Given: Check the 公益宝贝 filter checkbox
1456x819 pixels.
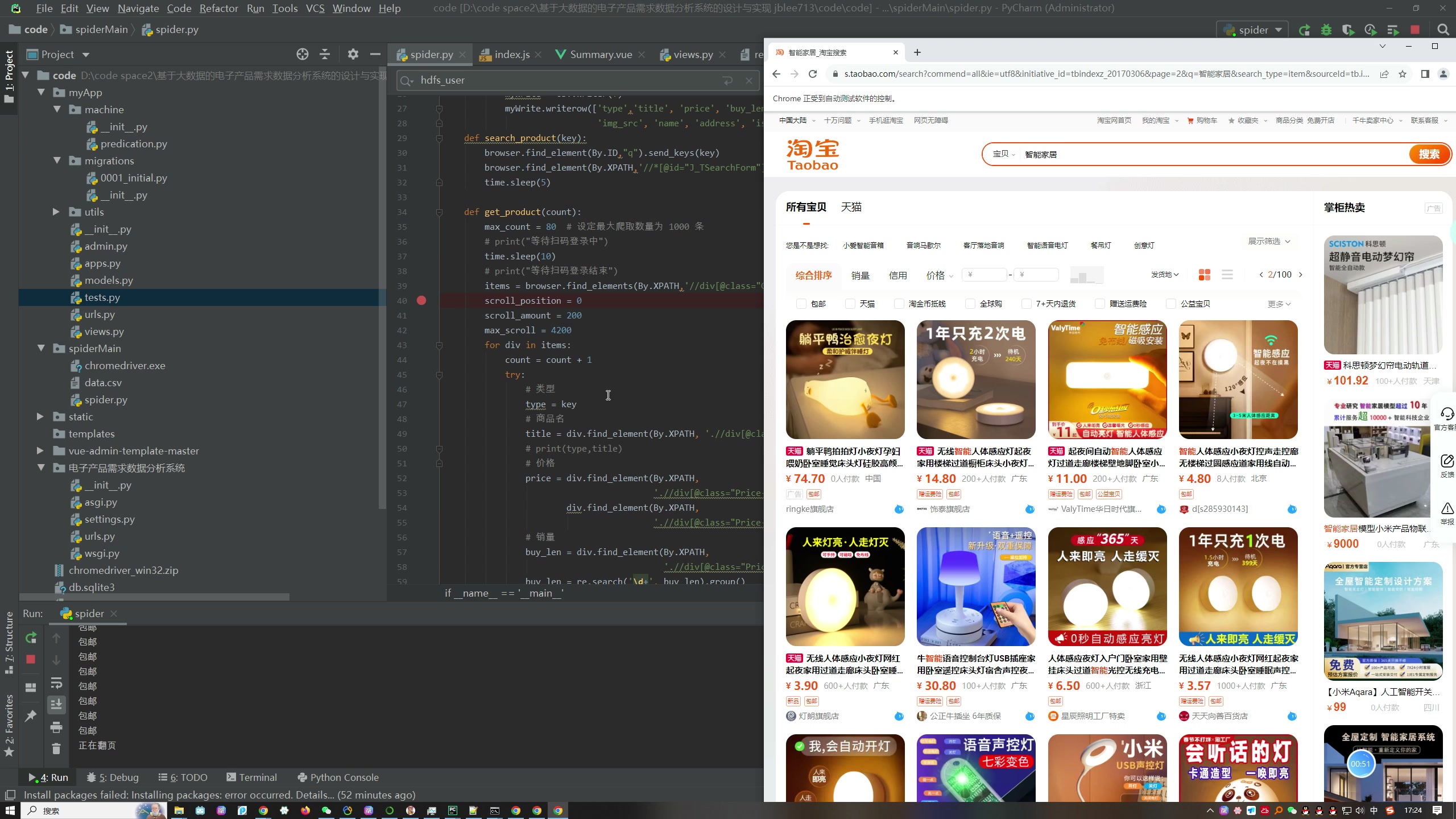Looking at the screenshot, I should click(1171, 304).
